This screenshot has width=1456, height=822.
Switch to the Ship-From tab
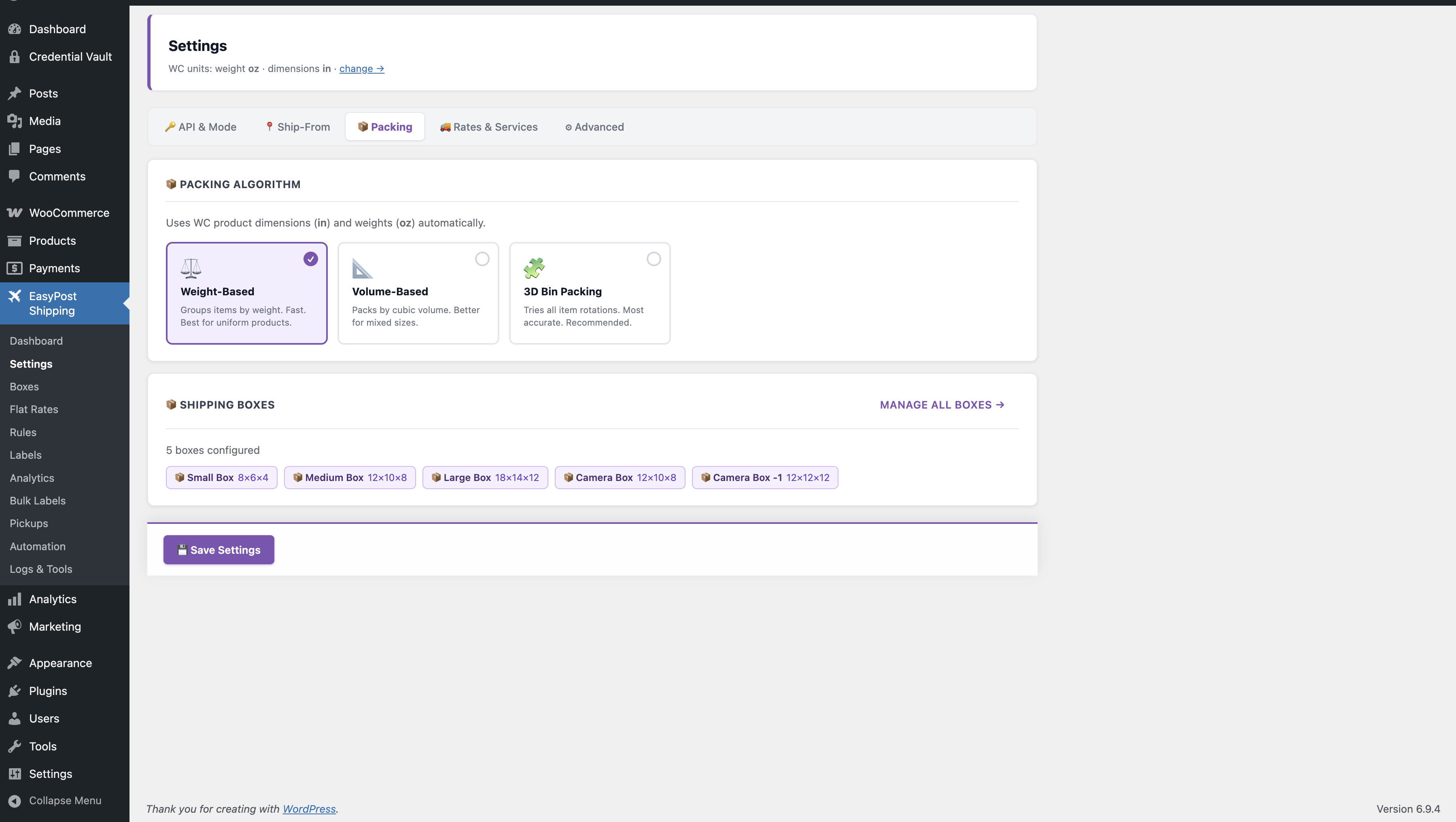click(297, 127)
